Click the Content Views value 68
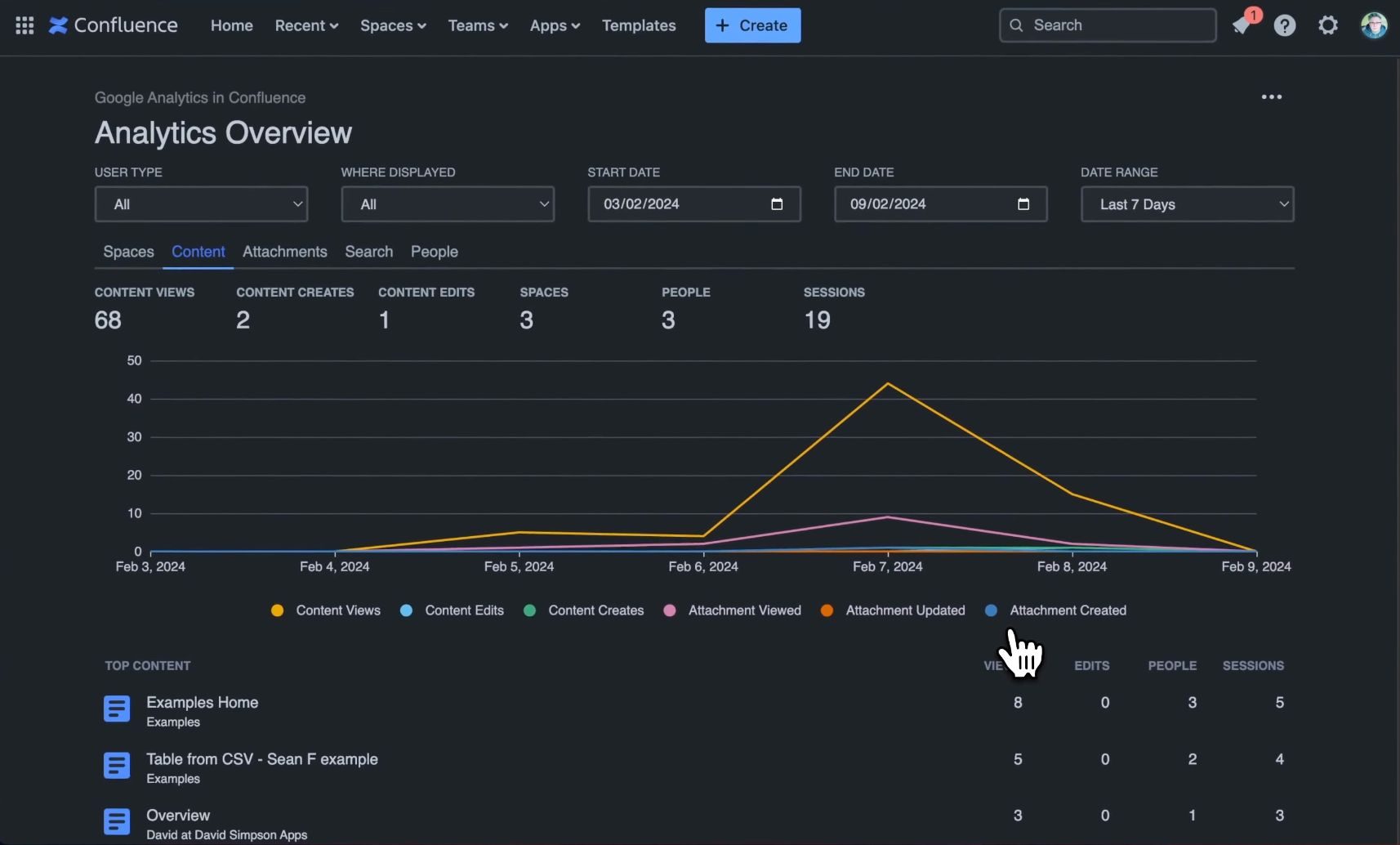 (x=108, y=320)
